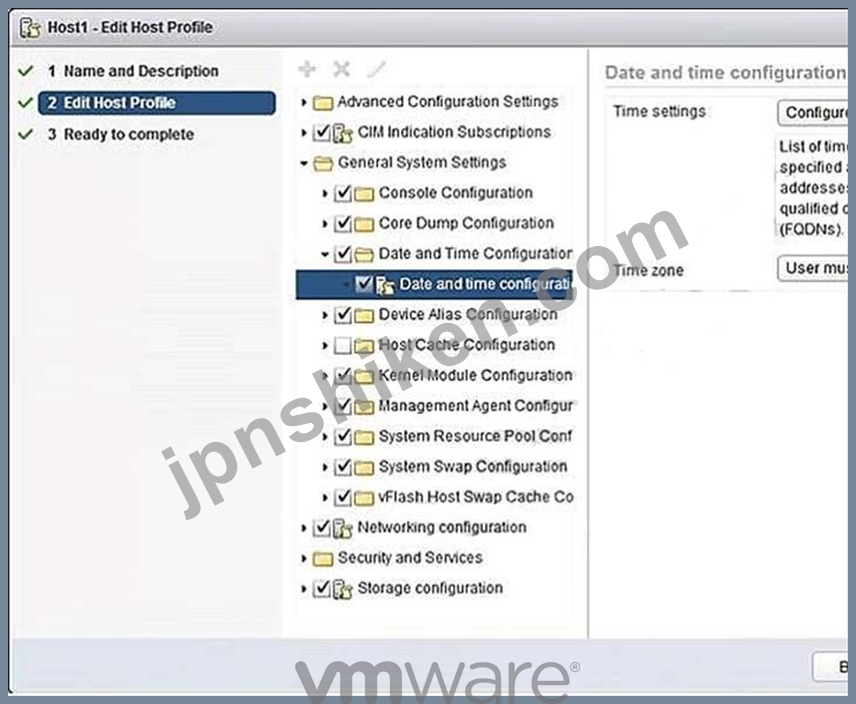Uncheck the CIM Indication Subscriptions checkbox
This screenshot has height=704, width=856.
pyautogui.click(x=322, y=133)
